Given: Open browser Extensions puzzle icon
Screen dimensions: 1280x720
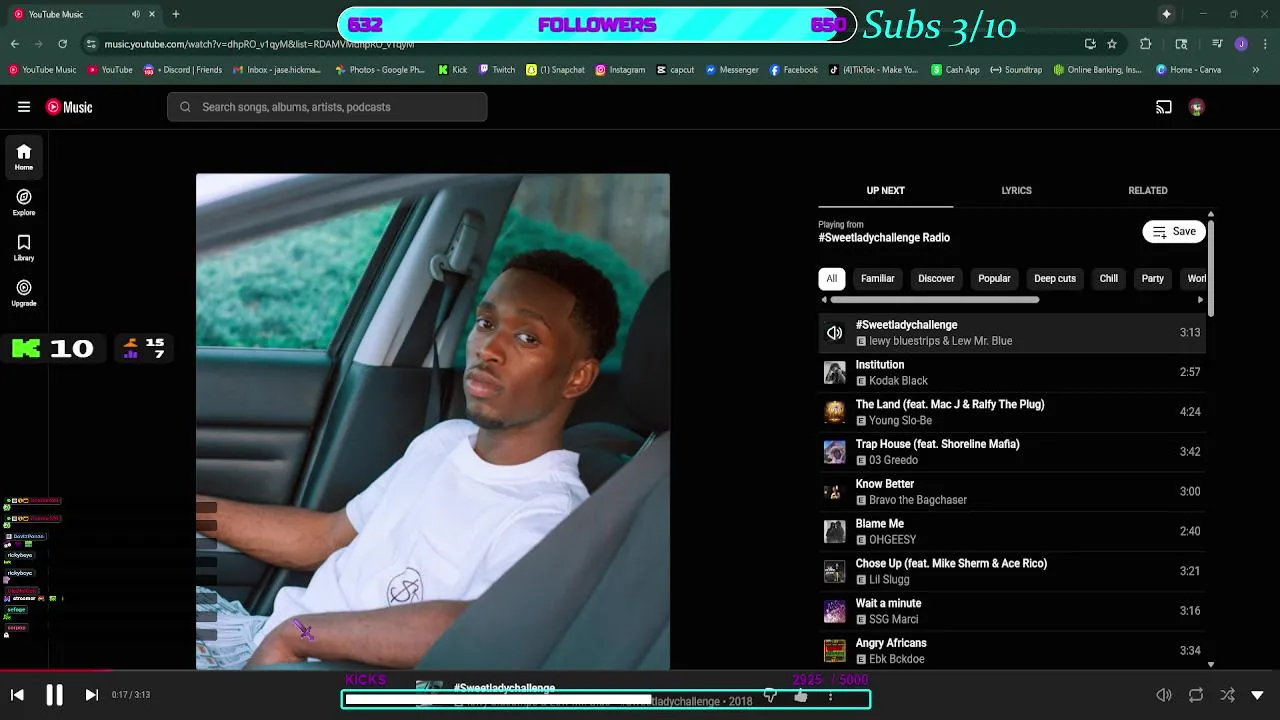Looking at the screenshot, I should [x=1146, y=44].
